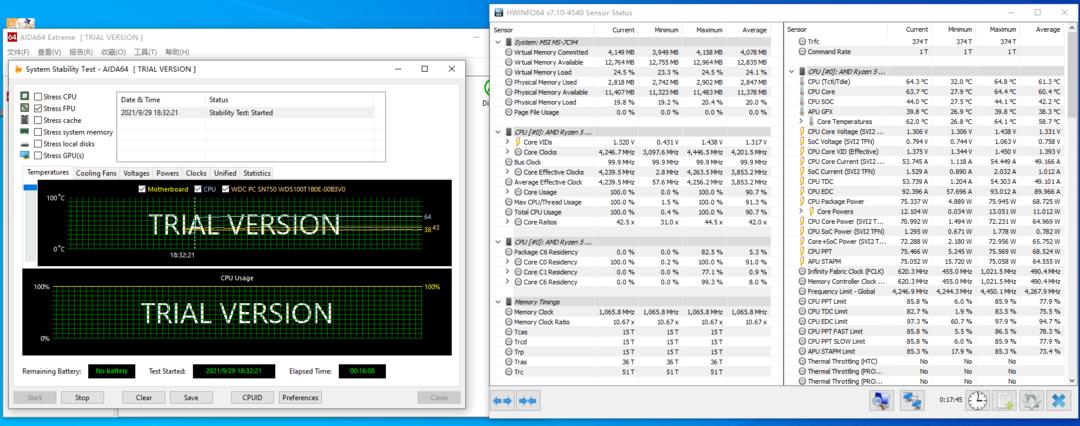Open the Powers tab
Image resolution: width=1080 pixels, height=426 pixels.
167,173
